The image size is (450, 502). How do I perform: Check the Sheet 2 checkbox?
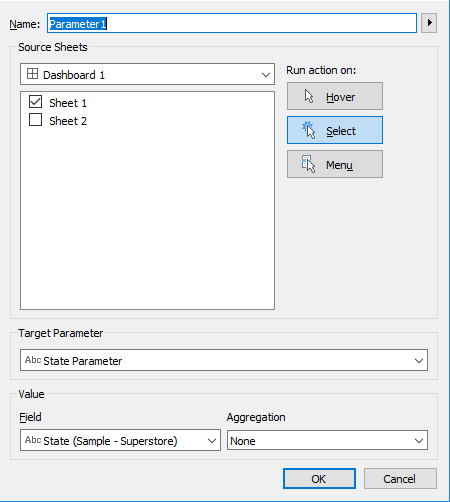pos(35,120)
